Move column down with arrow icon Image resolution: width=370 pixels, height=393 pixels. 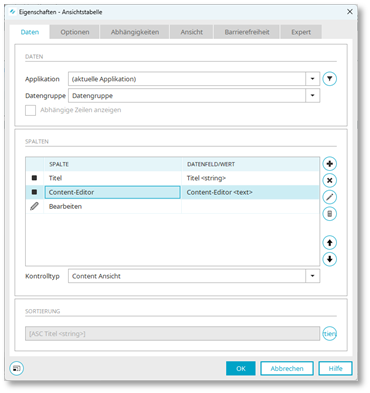pyautogui.click(x=329, y=259)
